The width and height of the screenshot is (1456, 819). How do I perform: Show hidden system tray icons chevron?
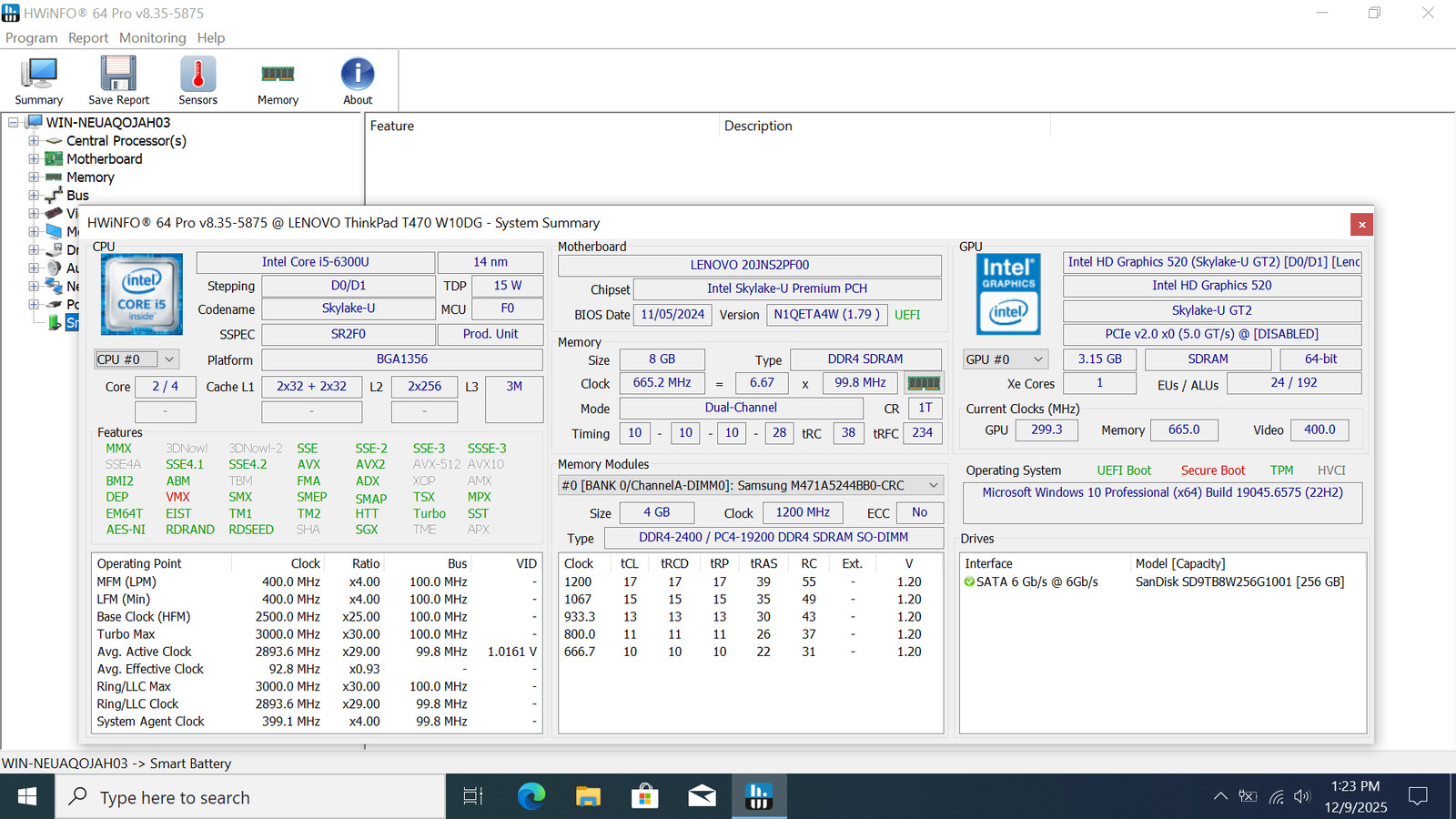pyautogui.click(x=1220, y=797)
